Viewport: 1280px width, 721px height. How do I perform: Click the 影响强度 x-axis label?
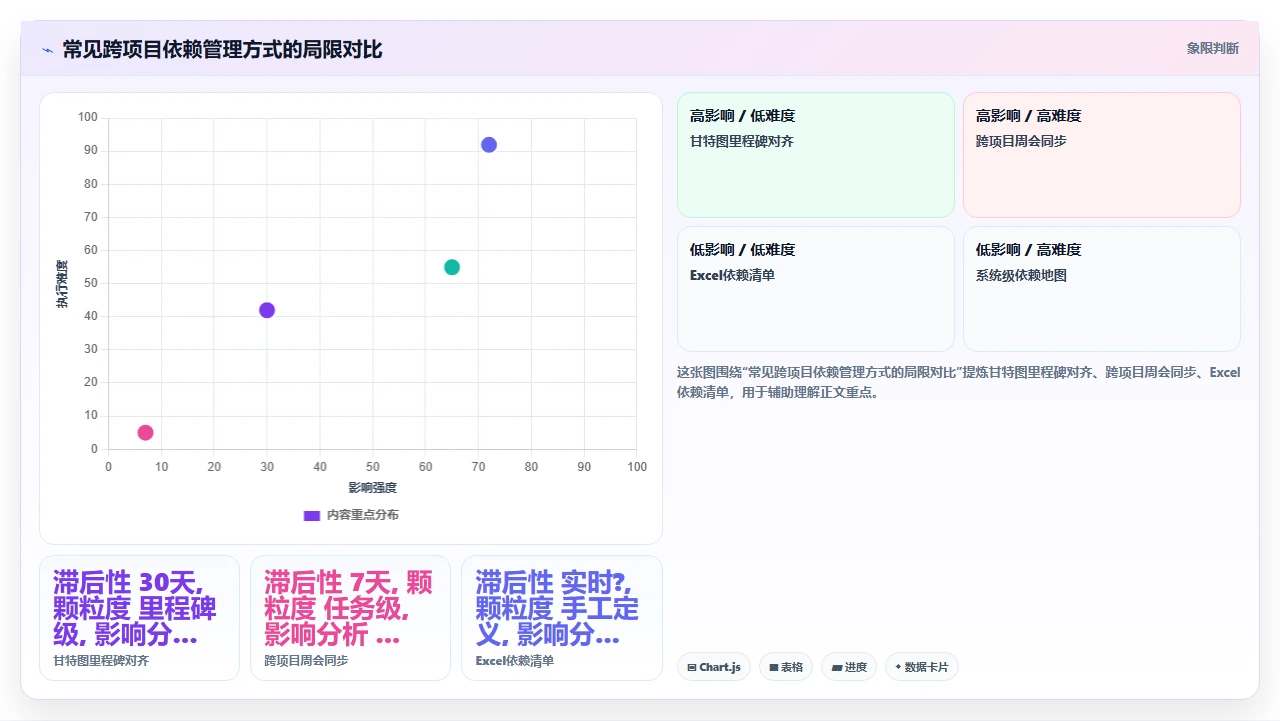point(373,488)
